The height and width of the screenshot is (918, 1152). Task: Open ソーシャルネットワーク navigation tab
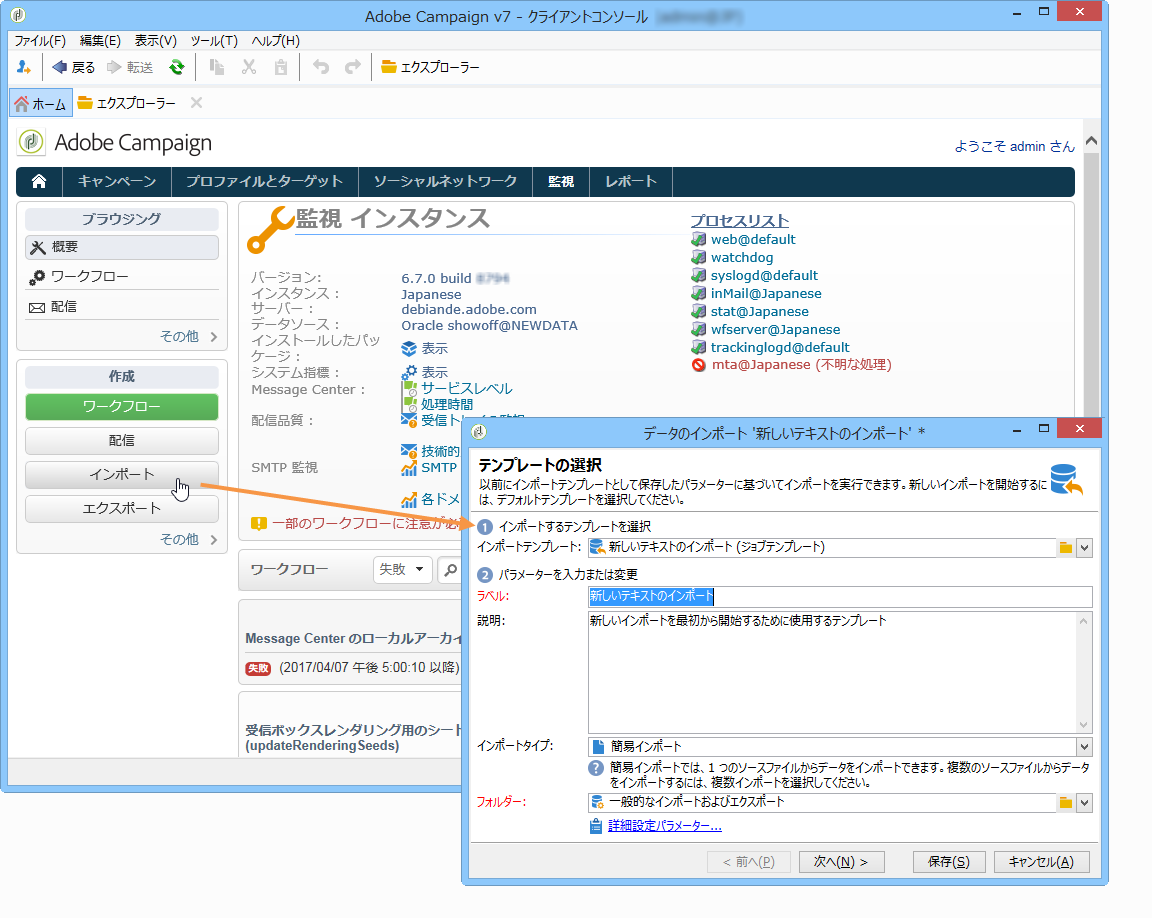tap(445, 181)
